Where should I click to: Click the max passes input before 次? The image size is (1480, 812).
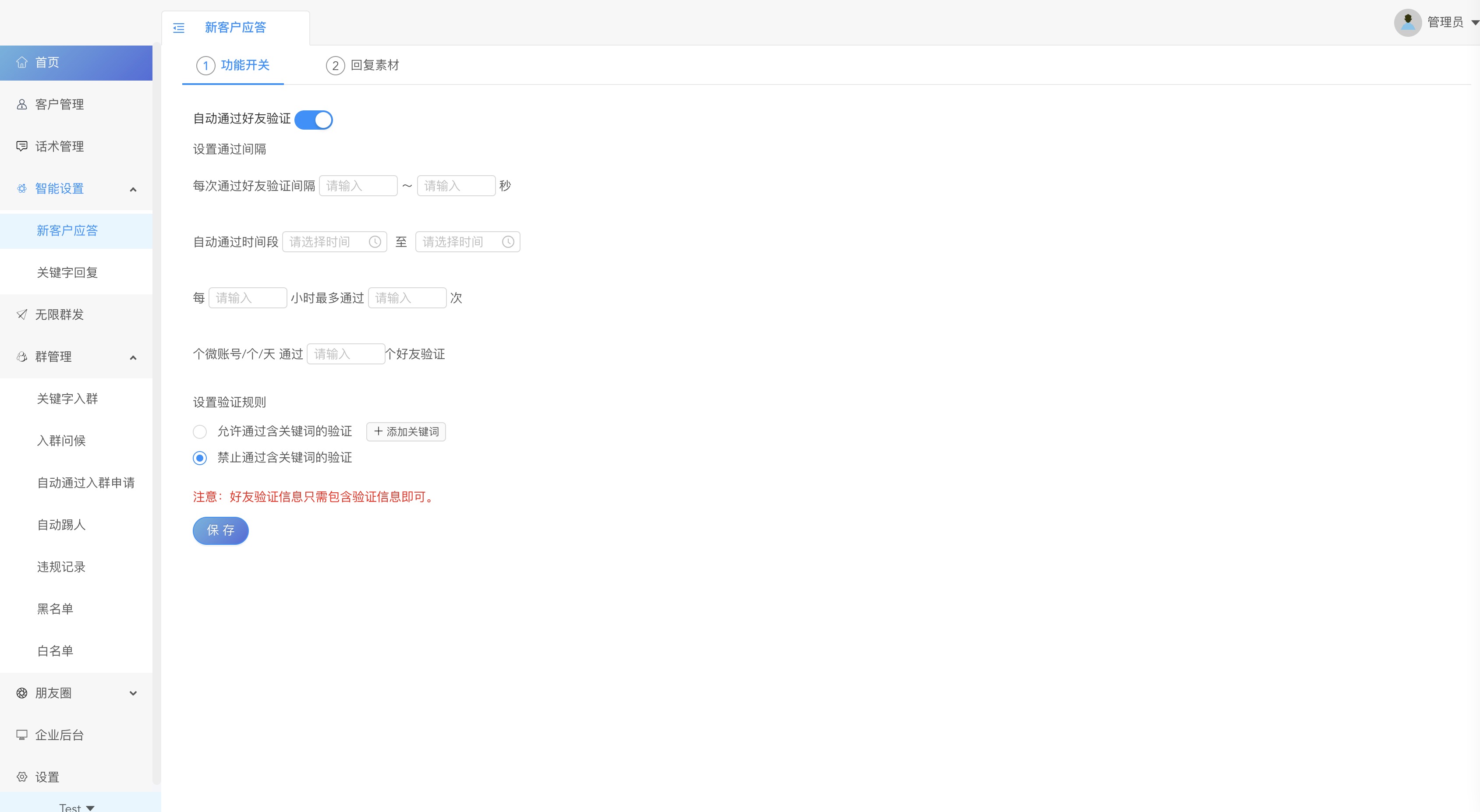pos(407,297)
